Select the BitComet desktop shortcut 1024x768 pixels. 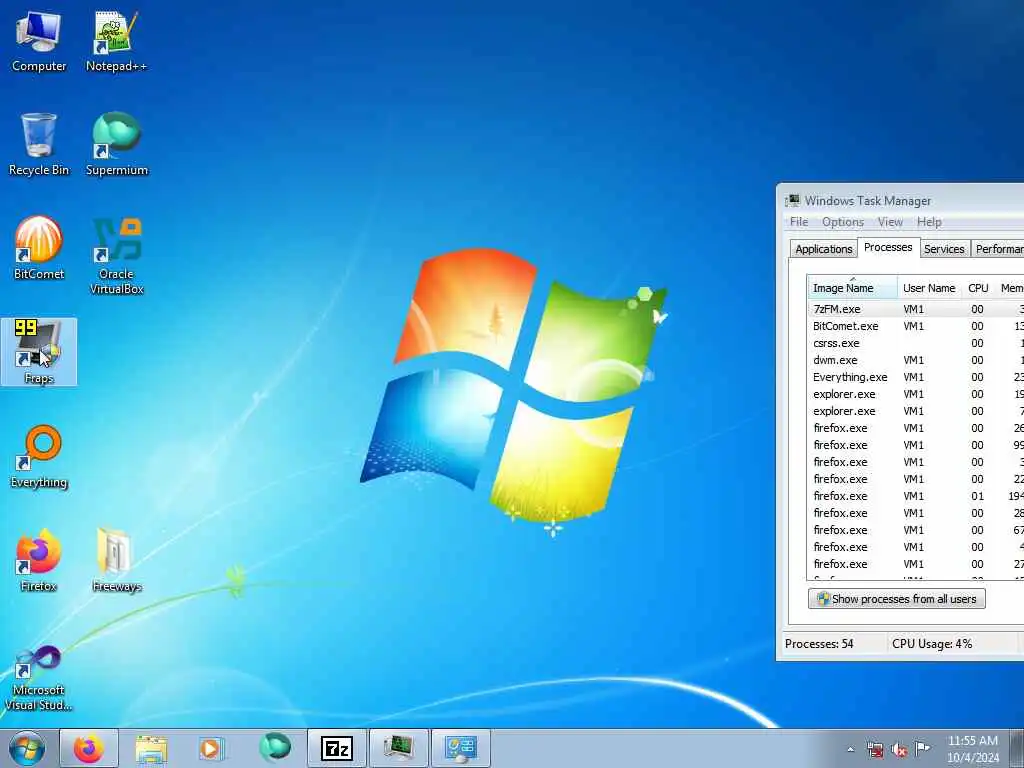coord(39,248)
